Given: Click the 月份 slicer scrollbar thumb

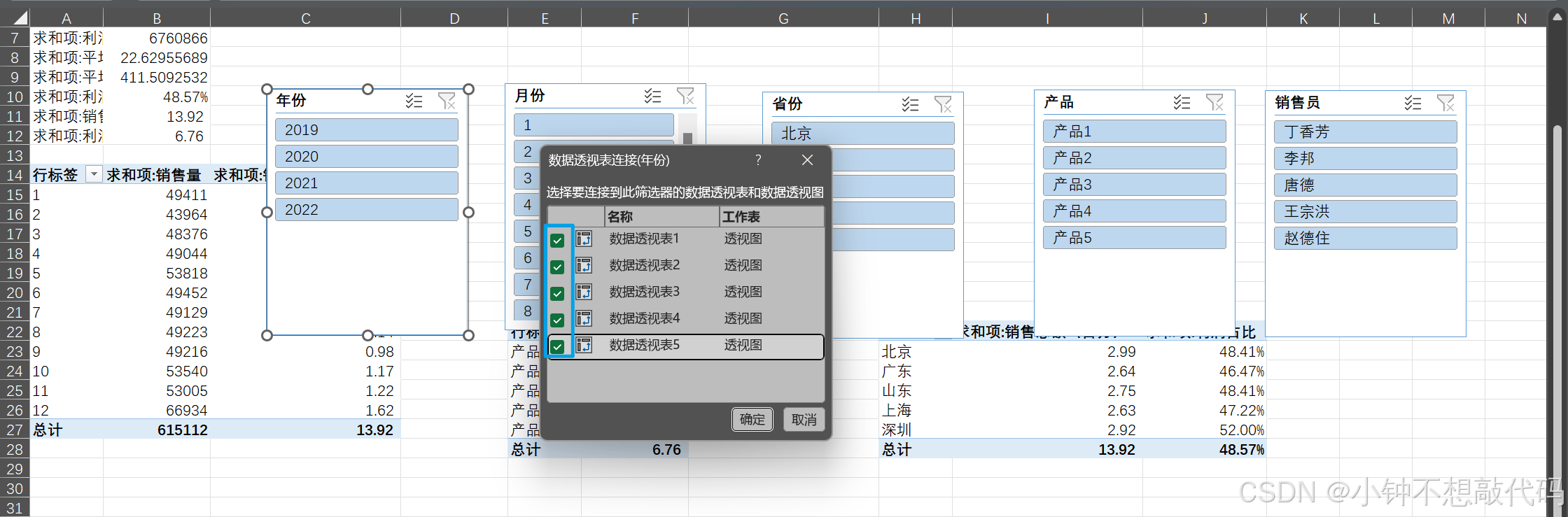Looking at the screenshot, I should [x=687, y=139].
